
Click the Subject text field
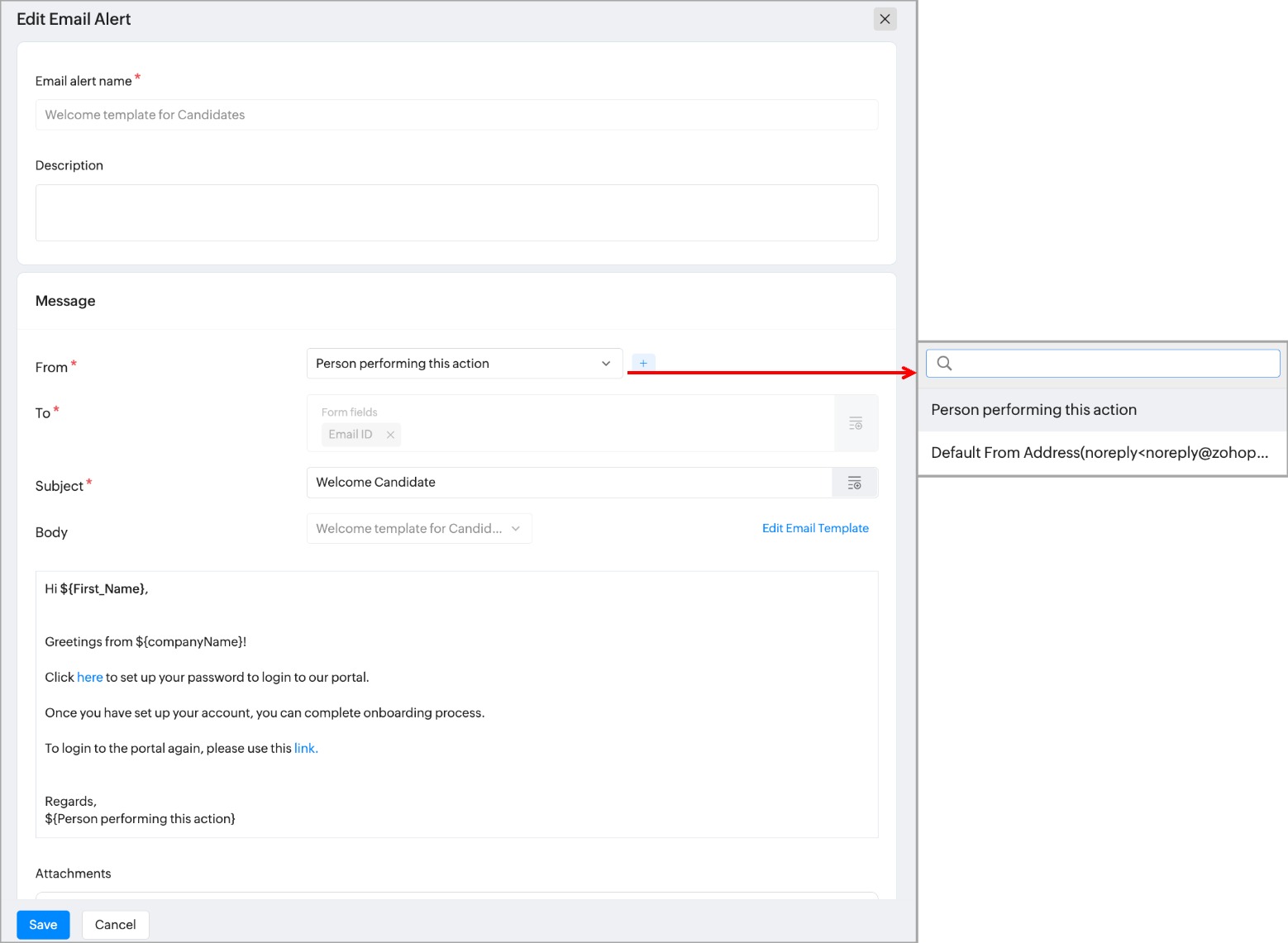click(x=569, y=483)
